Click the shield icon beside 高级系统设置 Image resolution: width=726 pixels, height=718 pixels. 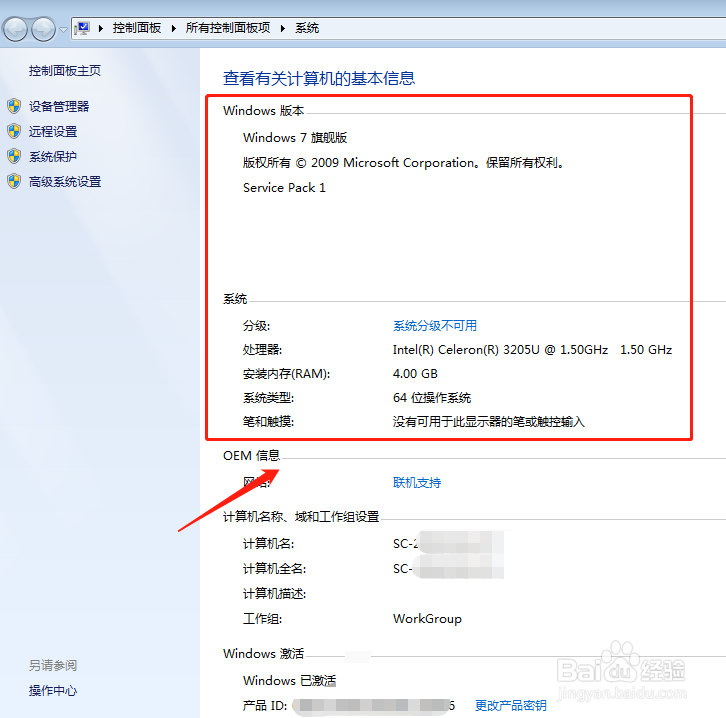(x=14, y=181)
